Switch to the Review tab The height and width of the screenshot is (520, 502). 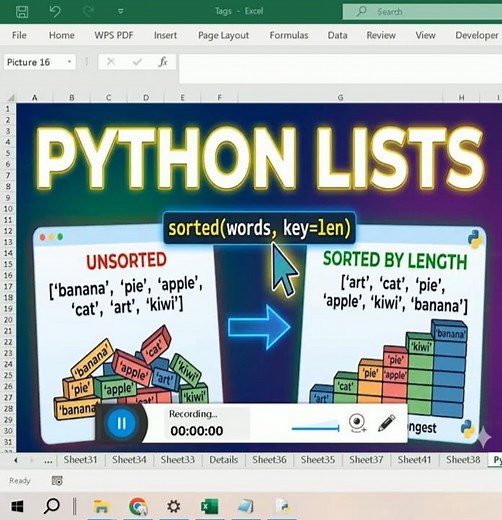click(381, 35)
